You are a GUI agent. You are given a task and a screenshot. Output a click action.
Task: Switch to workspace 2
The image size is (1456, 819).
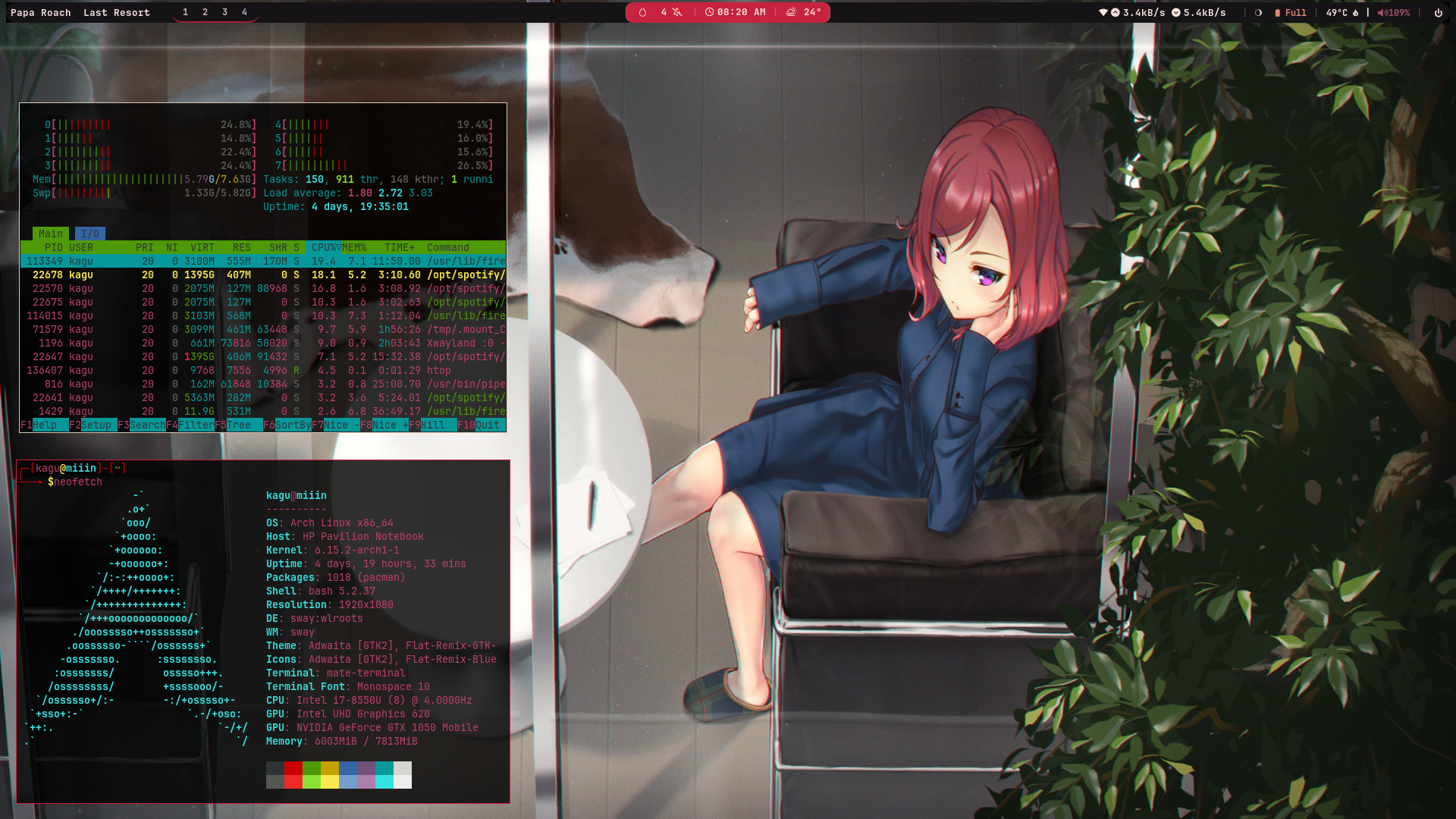pyautogui.click(x=205, y=12)
